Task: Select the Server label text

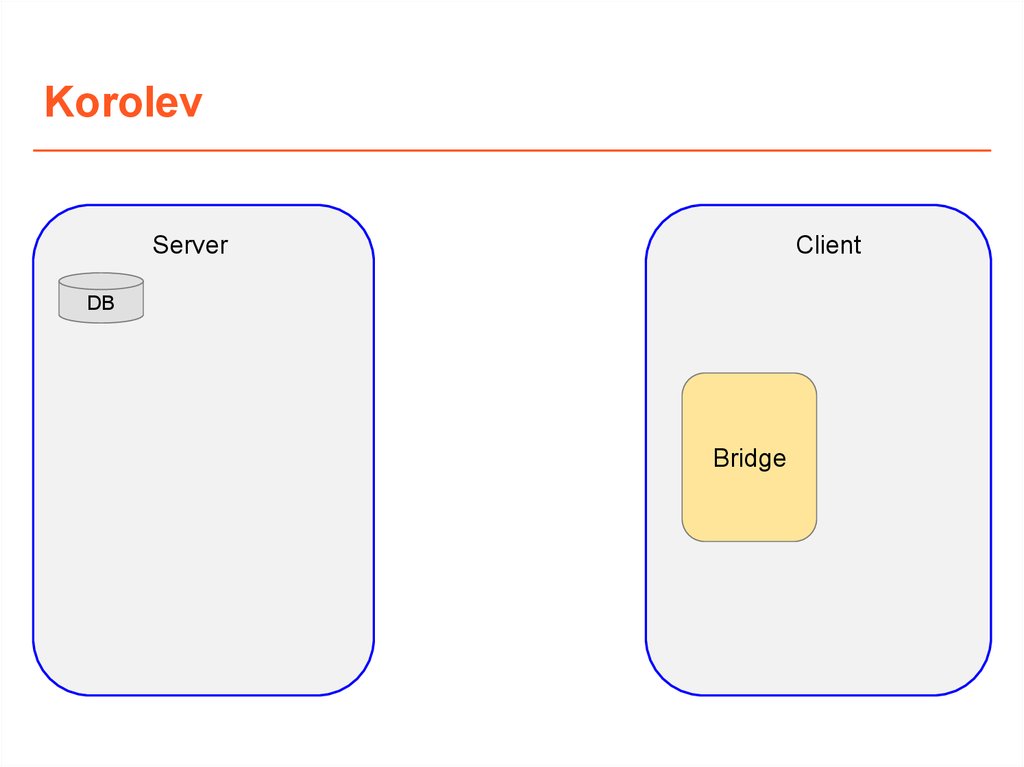Action: tap(190, 245)
